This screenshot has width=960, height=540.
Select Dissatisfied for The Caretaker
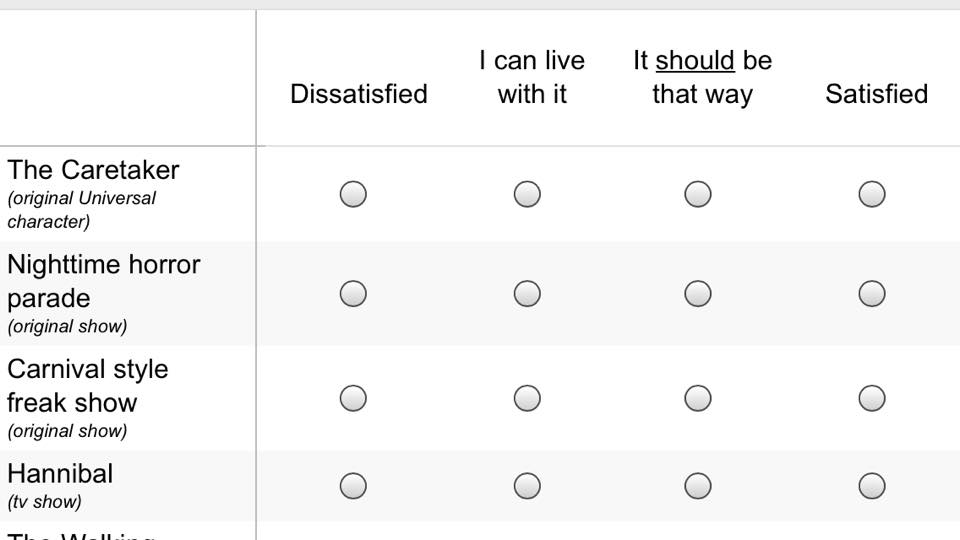point(353,194)
